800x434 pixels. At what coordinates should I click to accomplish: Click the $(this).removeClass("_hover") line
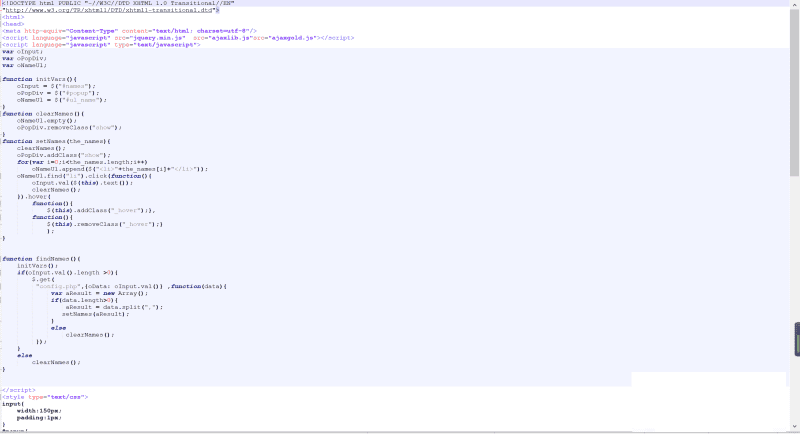tap(105, 224)
